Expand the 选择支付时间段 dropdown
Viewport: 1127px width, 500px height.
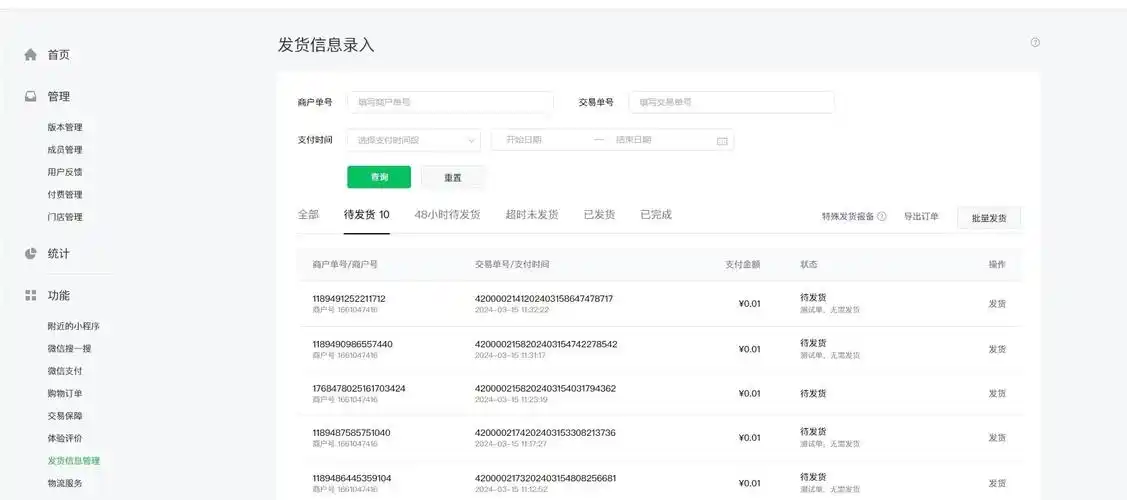coord(413,141)
